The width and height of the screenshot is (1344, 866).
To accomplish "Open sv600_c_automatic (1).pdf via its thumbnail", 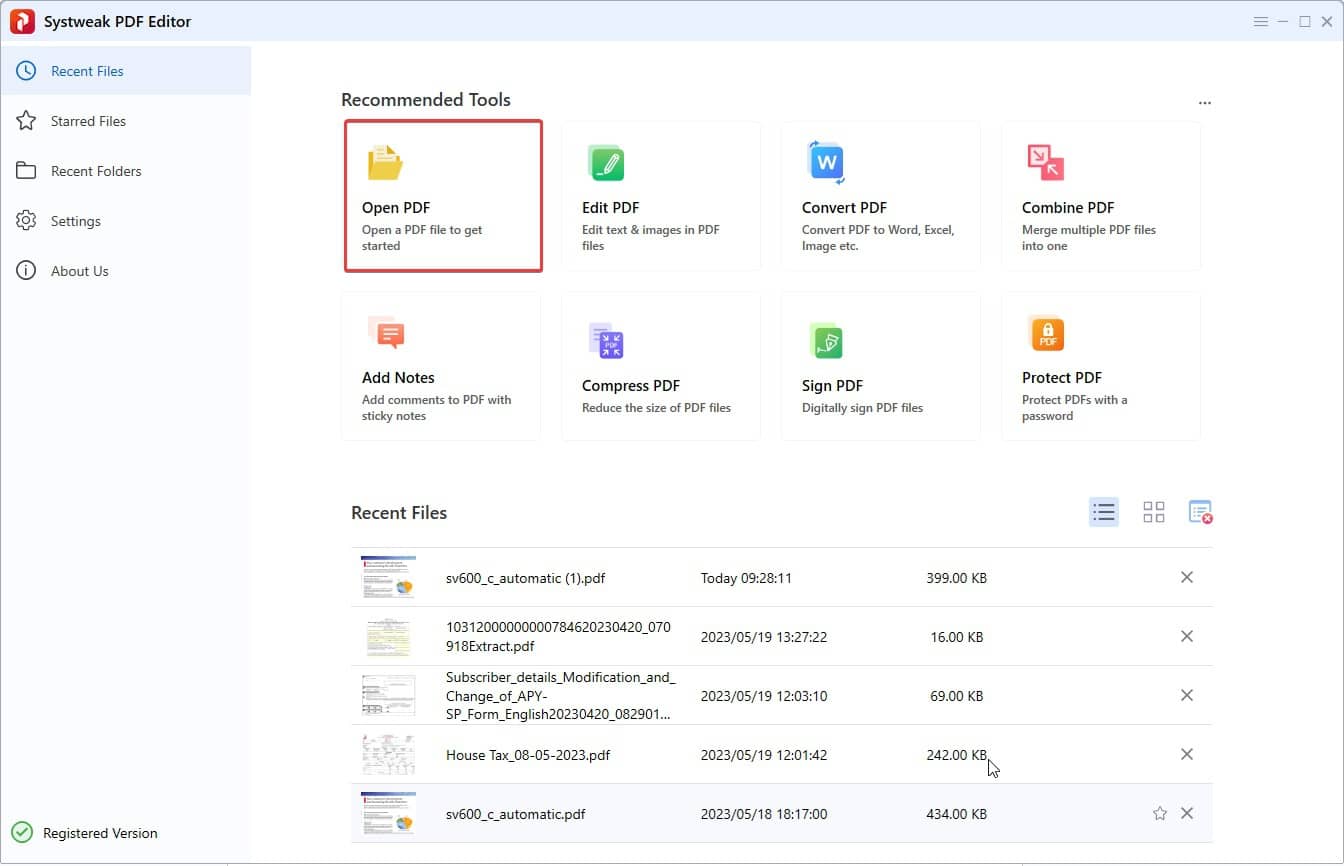I will point(388,577).
